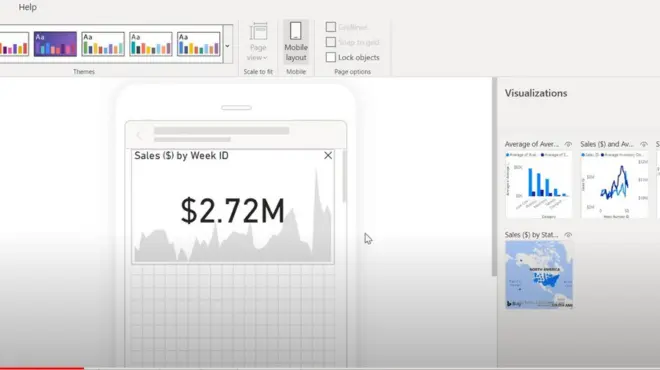Remove the Sales ($) by Week ID visual
Image resolution: width=660 pixels, height=370 pixels.
point(328,155)
